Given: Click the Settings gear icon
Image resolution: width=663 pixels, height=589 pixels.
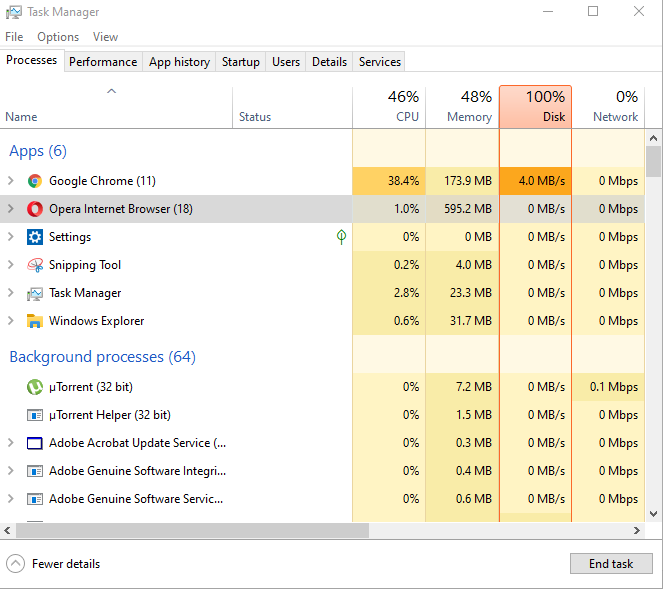Looking at the screenshot, I should (x=35, y=237).
